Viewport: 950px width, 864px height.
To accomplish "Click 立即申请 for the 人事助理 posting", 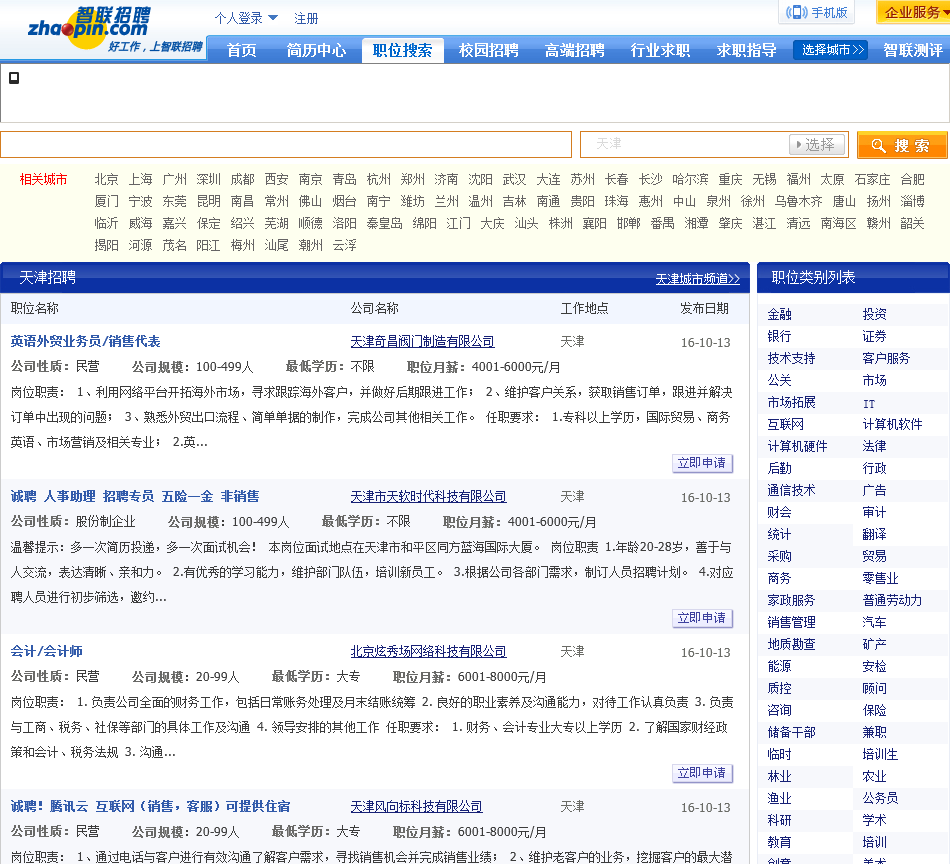I will 702,618.
